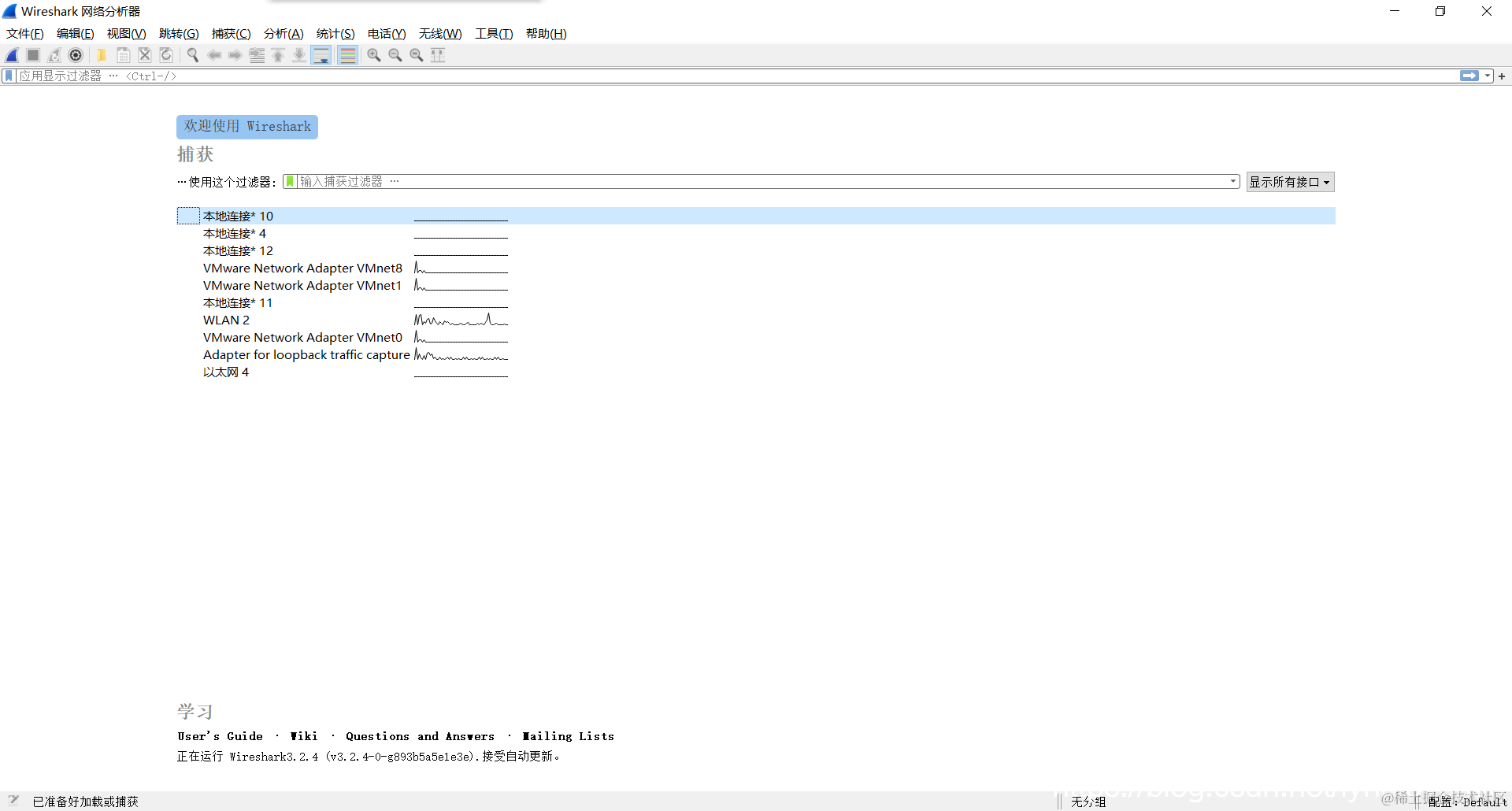Click the find packet magnifier icon
The height and width of the screenshot is (811, 1512).
(x=192, y=55)
